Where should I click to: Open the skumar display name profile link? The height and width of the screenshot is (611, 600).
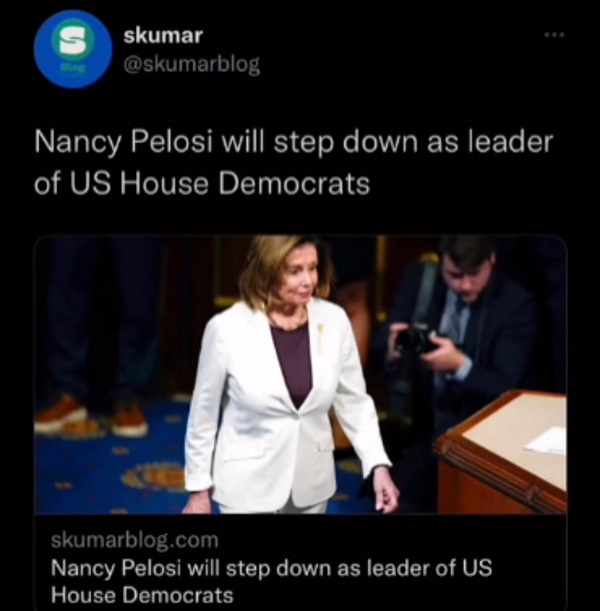163,36
